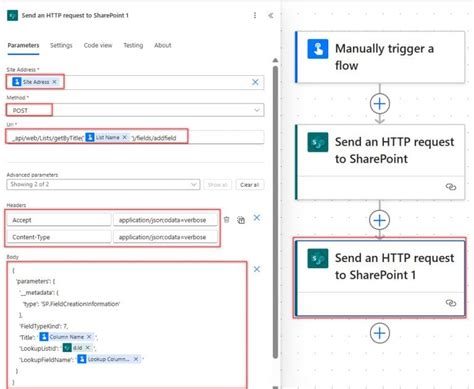Image resolution: width=474 pixels, height=389 pixels.
Task: Remove the d.Id token from body
Action: point(88,348)
